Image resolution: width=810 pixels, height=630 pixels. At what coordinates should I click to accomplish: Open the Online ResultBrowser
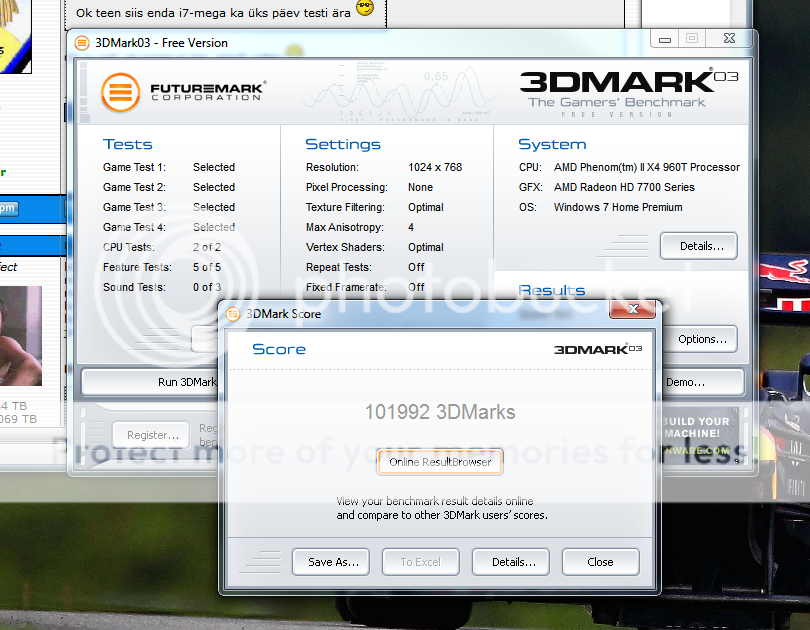[440, 462]
